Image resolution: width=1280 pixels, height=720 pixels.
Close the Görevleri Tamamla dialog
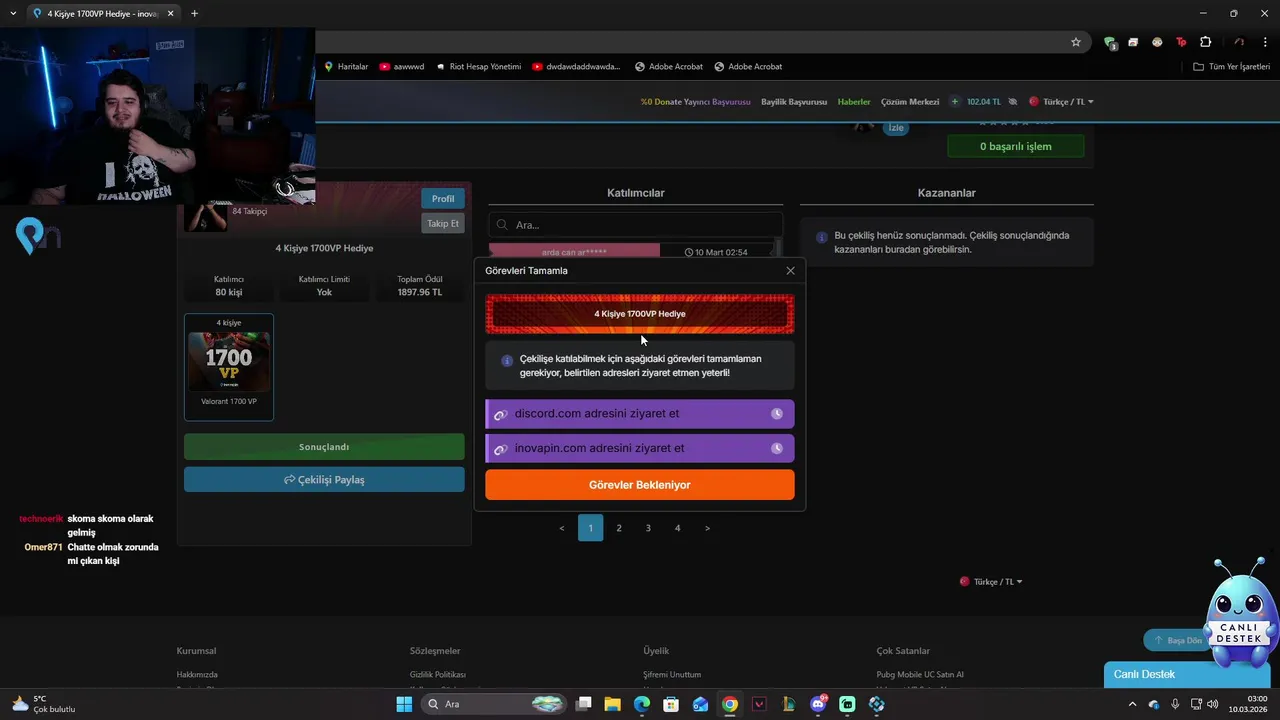tap(790, 271)
